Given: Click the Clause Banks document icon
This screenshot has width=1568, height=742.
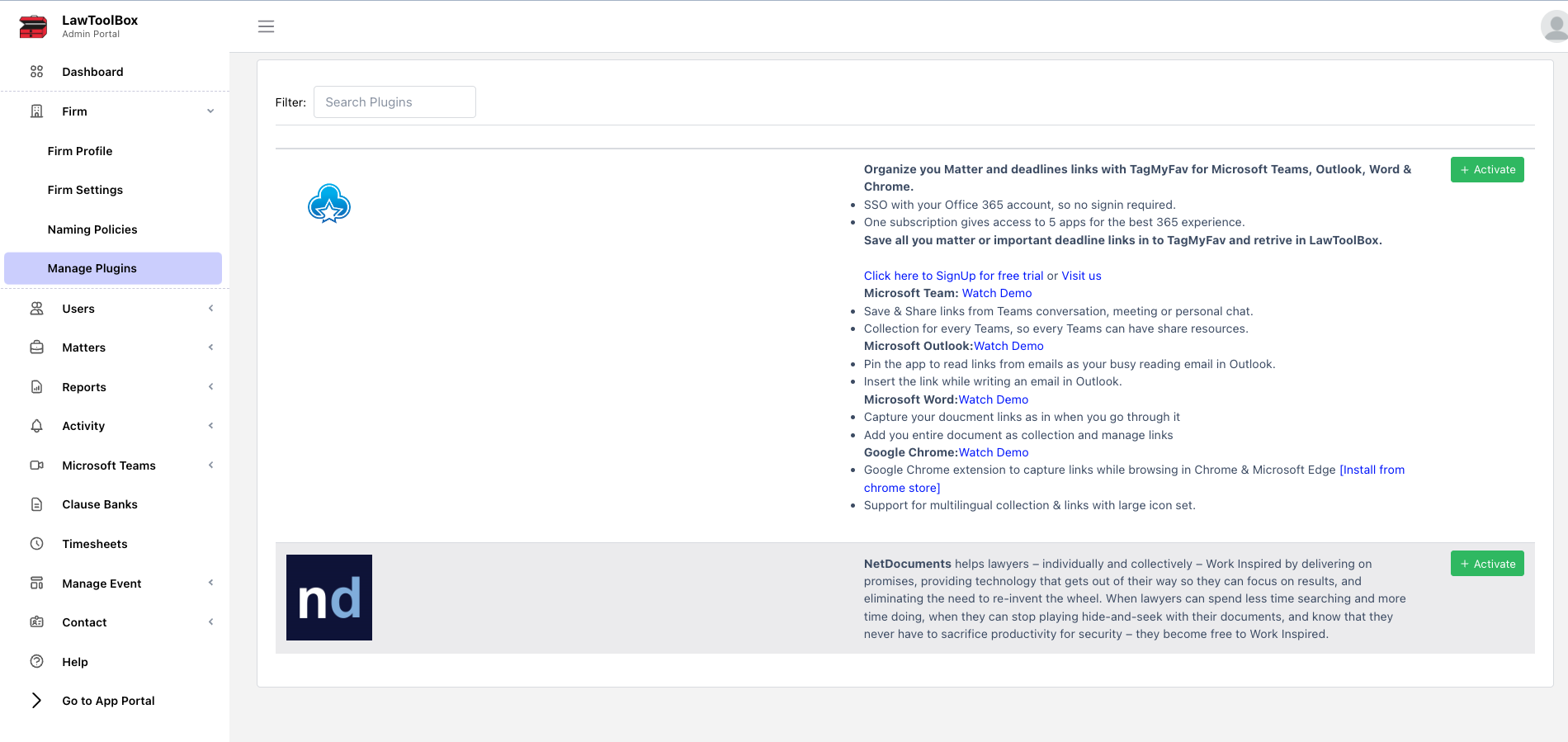Looking at the screenshot, I should (x=36, y=504).
